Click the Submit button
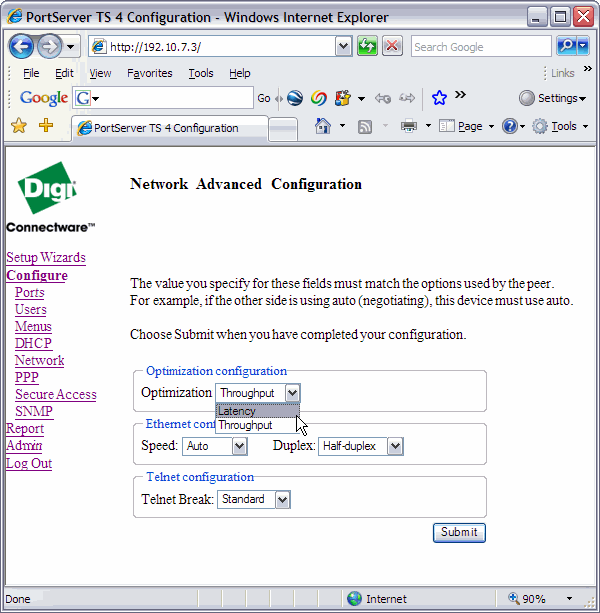The image size is (600, 613). pos(459,532)
